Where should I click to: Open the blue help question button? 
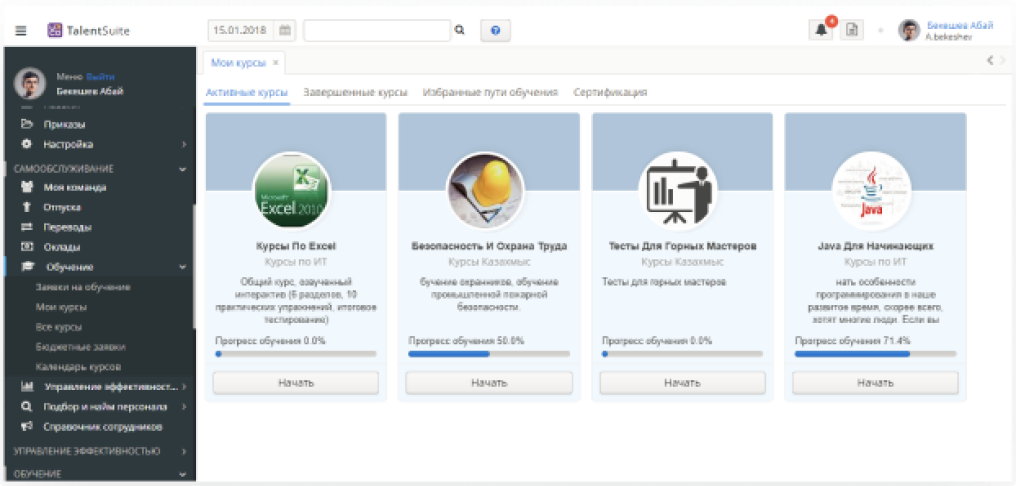pos(495,30)
